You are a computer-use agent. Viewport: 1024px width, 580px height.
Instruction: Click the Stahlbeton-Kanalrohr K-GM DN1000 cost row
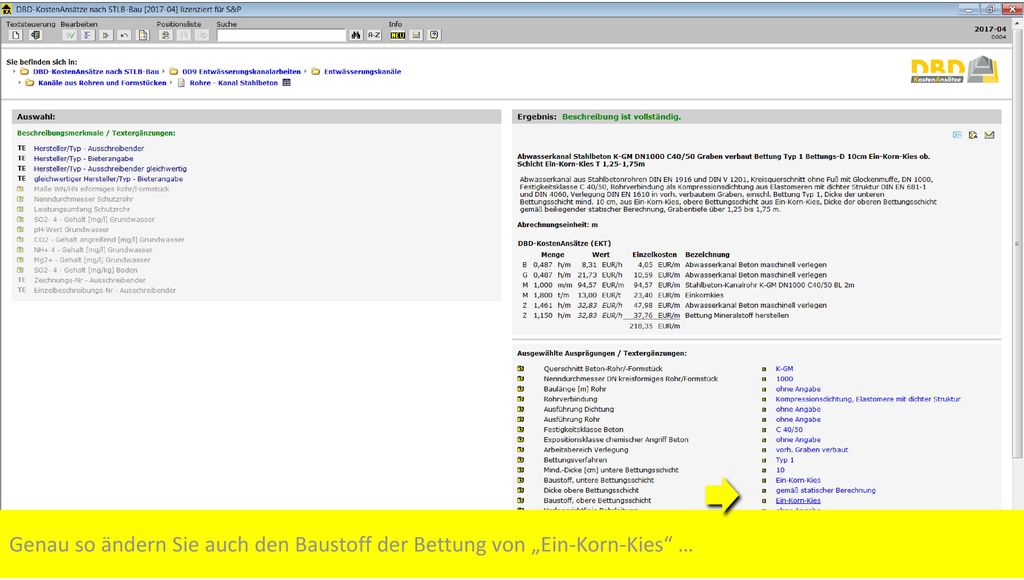pyautogui.click(x=769, y=285)
